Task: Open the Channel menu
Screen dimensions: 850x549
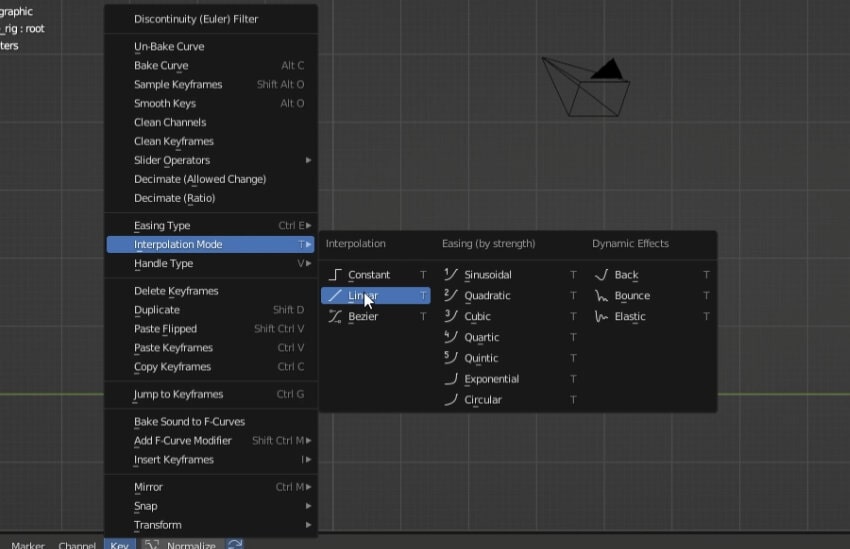Action: click(77, 545)
